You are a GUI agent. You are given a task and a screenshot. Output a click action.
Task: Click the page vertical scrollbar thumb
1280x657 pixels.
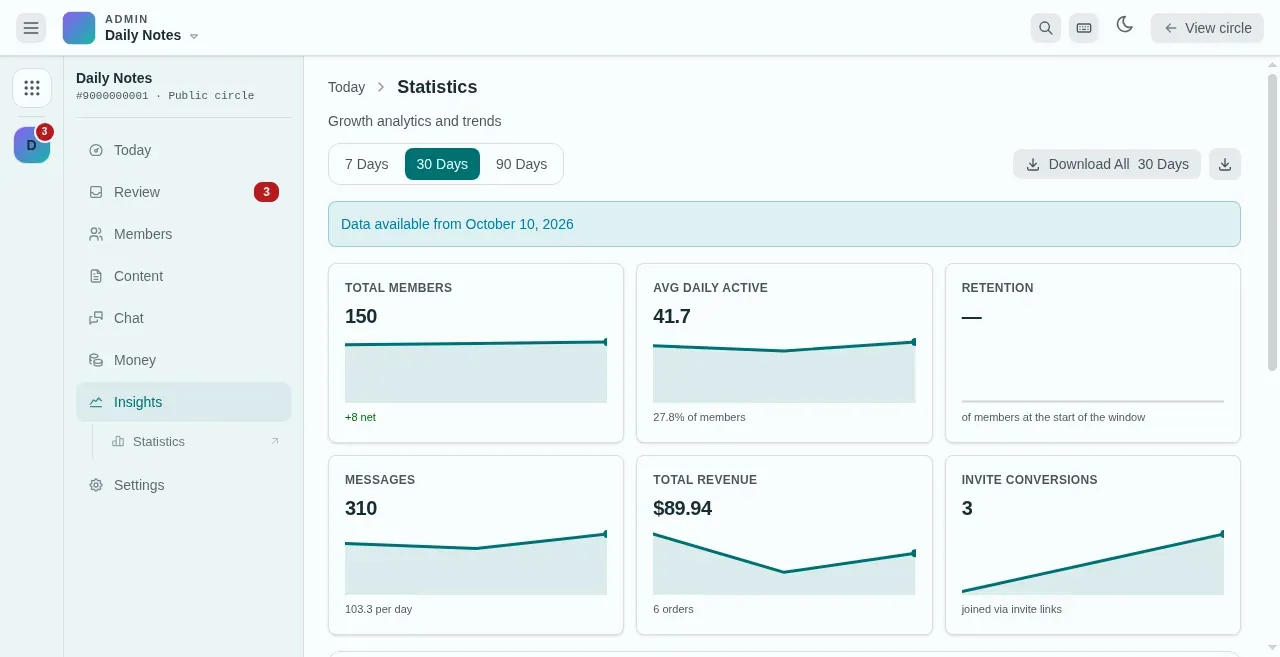[x=1272, y=222]
